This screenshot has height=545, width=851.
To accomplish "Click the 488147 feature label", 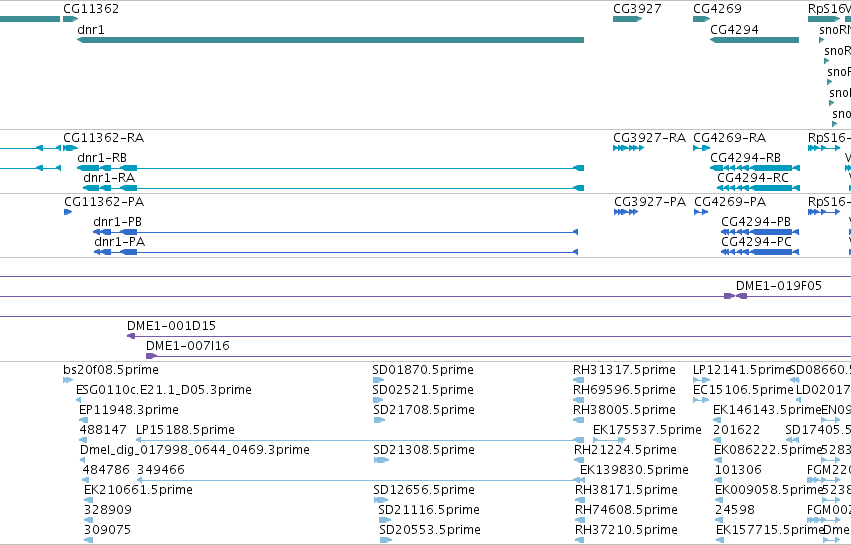I will [103, 430].
